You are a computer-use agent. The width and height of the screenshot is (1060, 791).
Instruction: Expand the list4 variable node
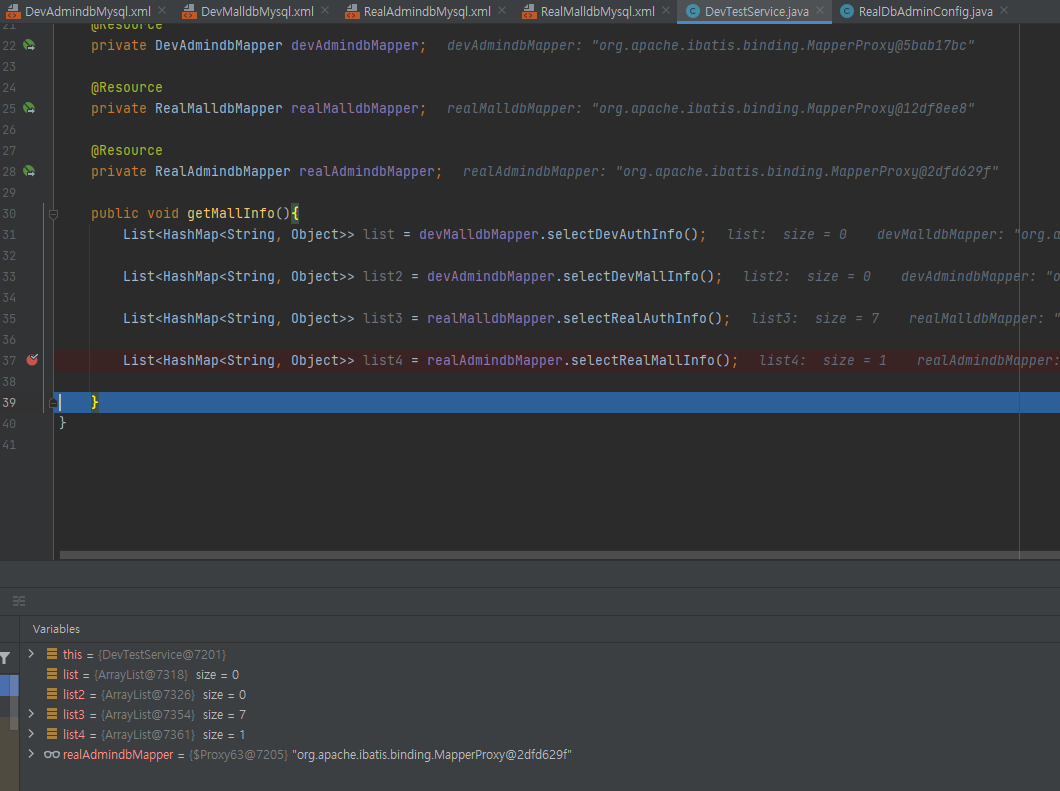pos(31,734)
